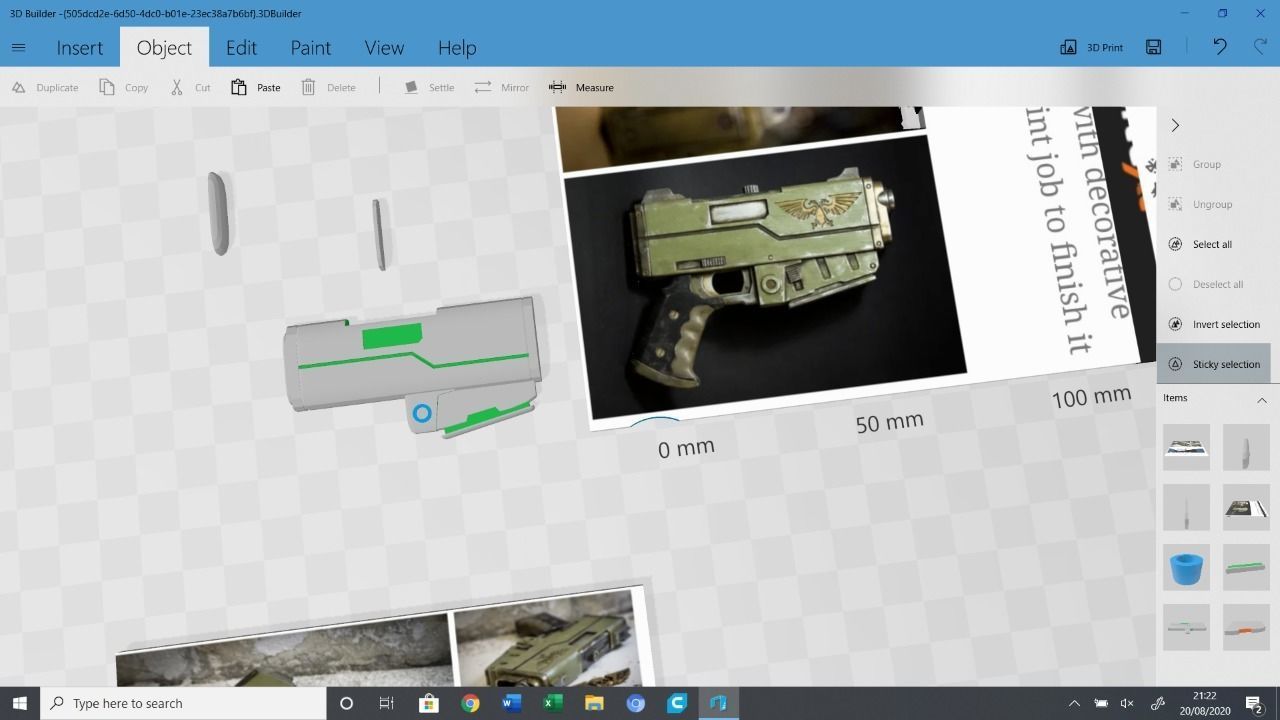Click the 3D Print button
This screenshot has height=720, width=1280.
coord(1092,48)
